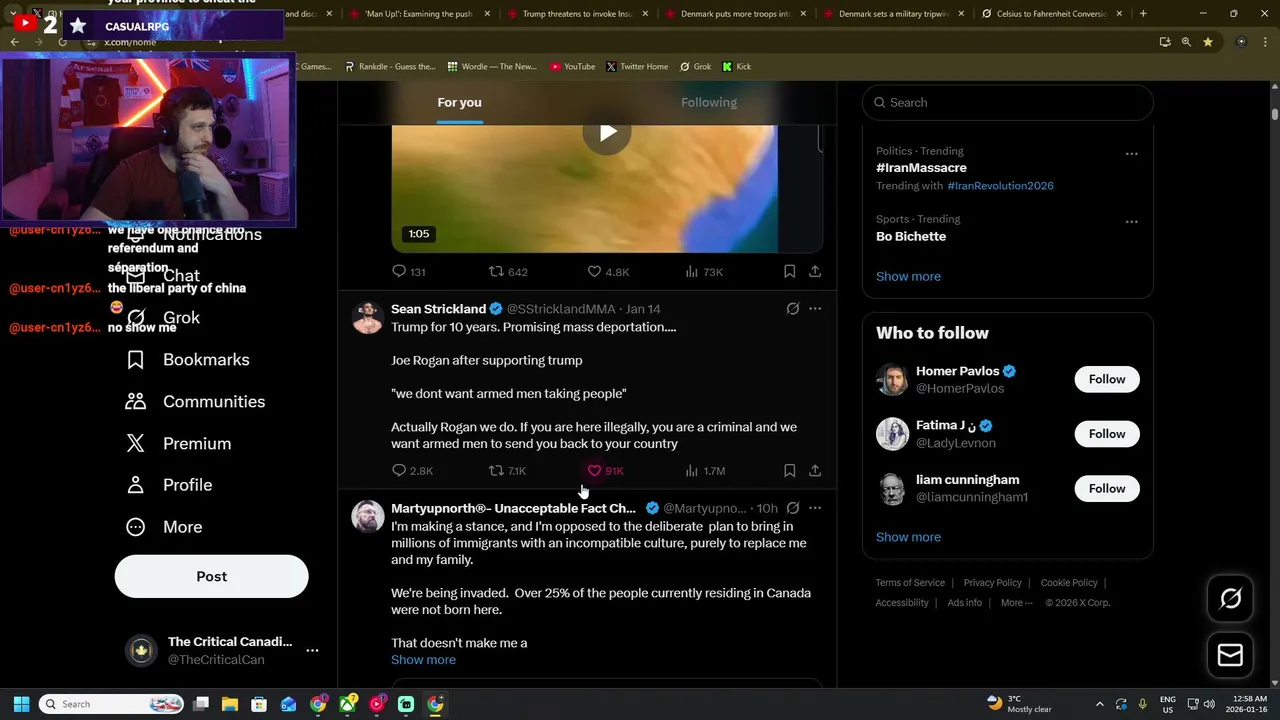Screen dimensions: 1280x720
Task: Open Sean Strickland's profile avatar
Action: tap(367, 318)
